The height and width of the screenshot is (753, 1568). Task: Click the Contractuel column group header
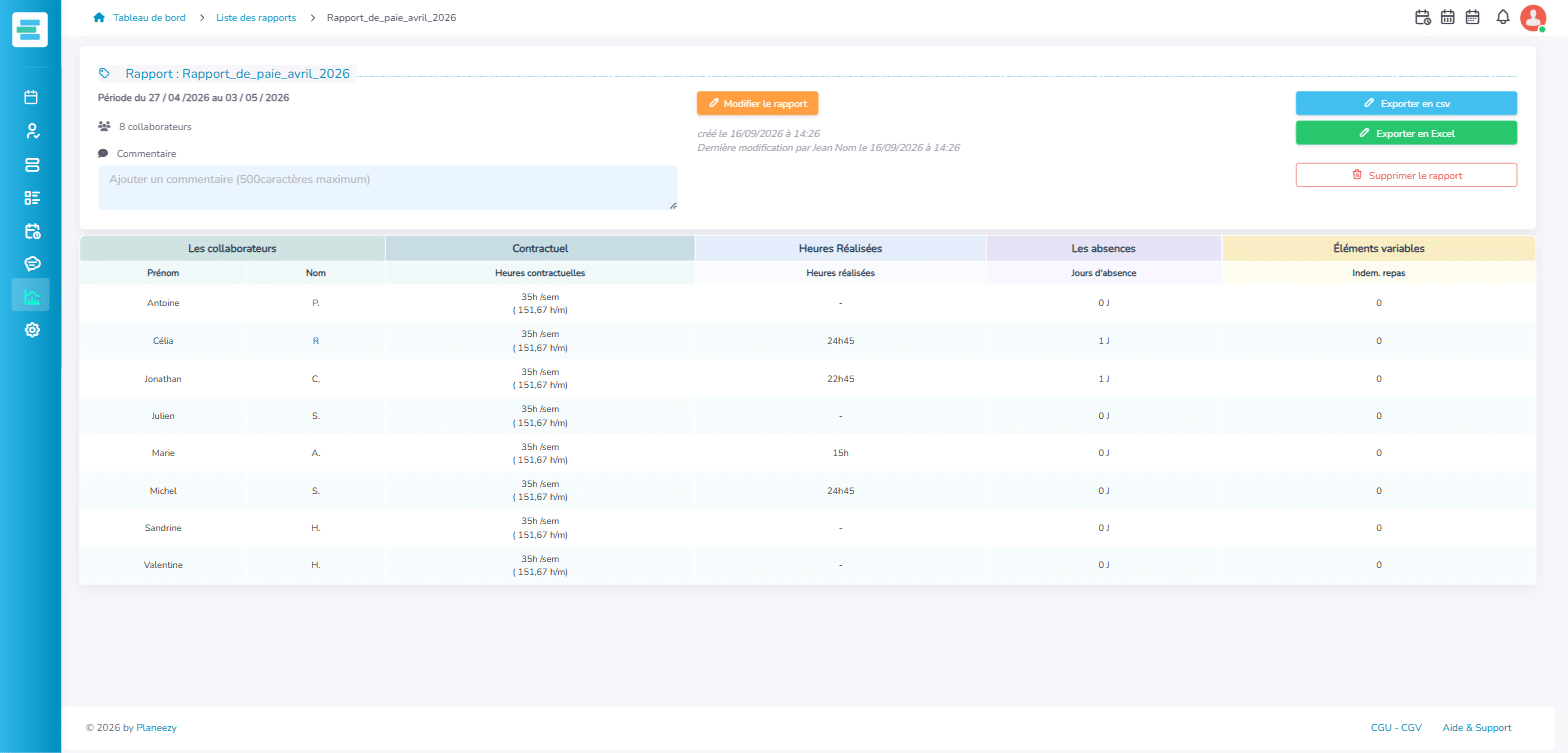[540, 248]
